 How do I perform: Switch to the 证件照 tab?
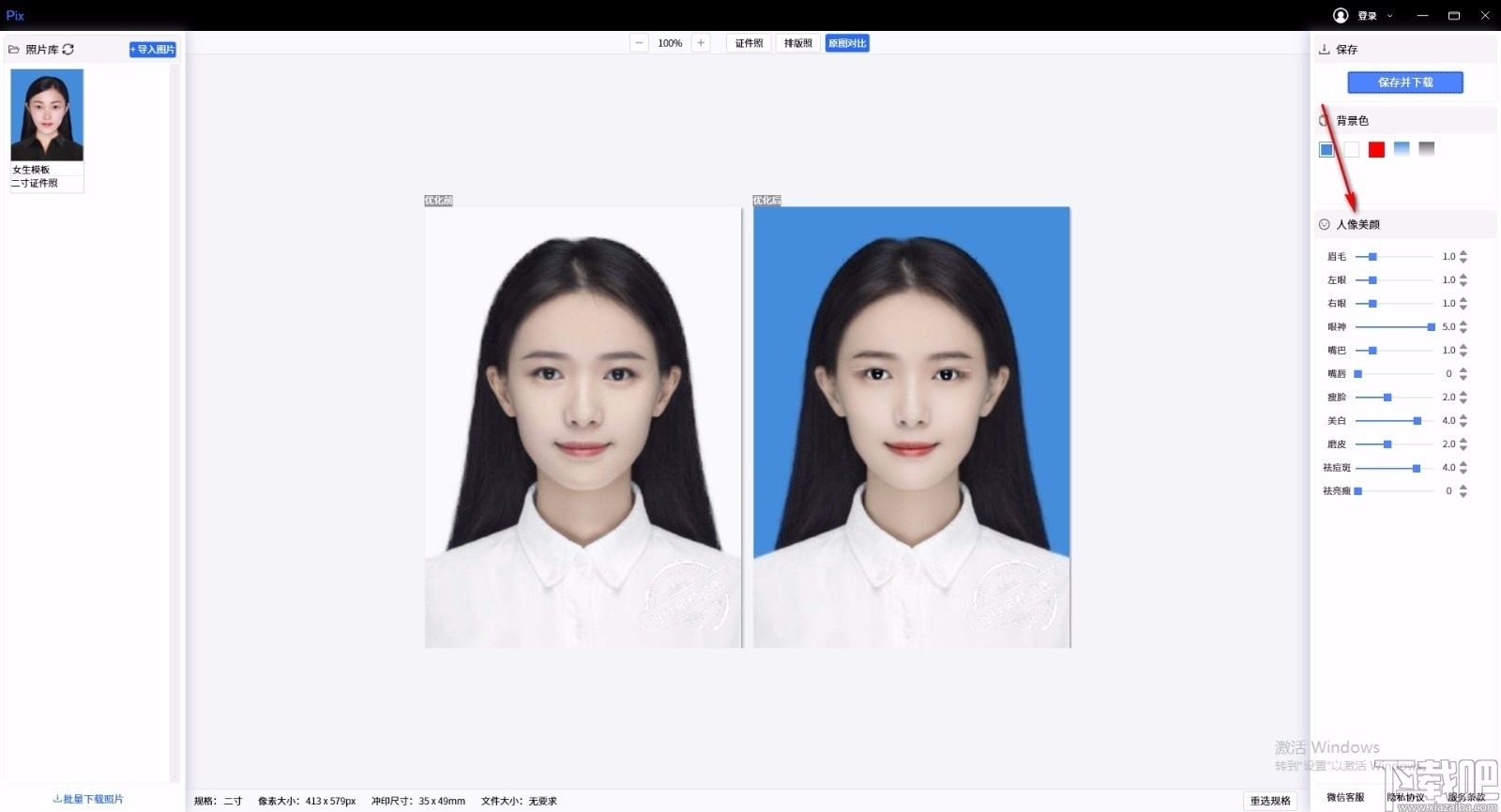click(x=749, y=43)
